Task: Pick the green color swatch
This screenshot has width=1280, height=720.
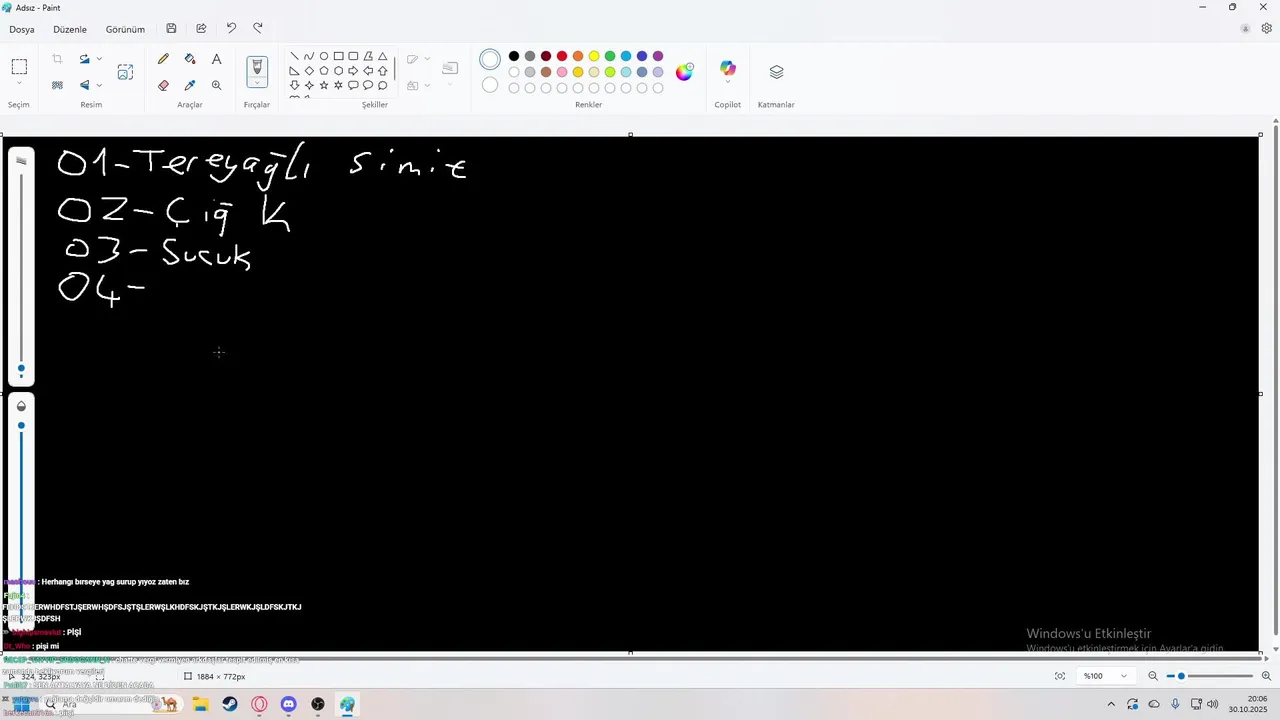Action: click(x=610, y=56)
